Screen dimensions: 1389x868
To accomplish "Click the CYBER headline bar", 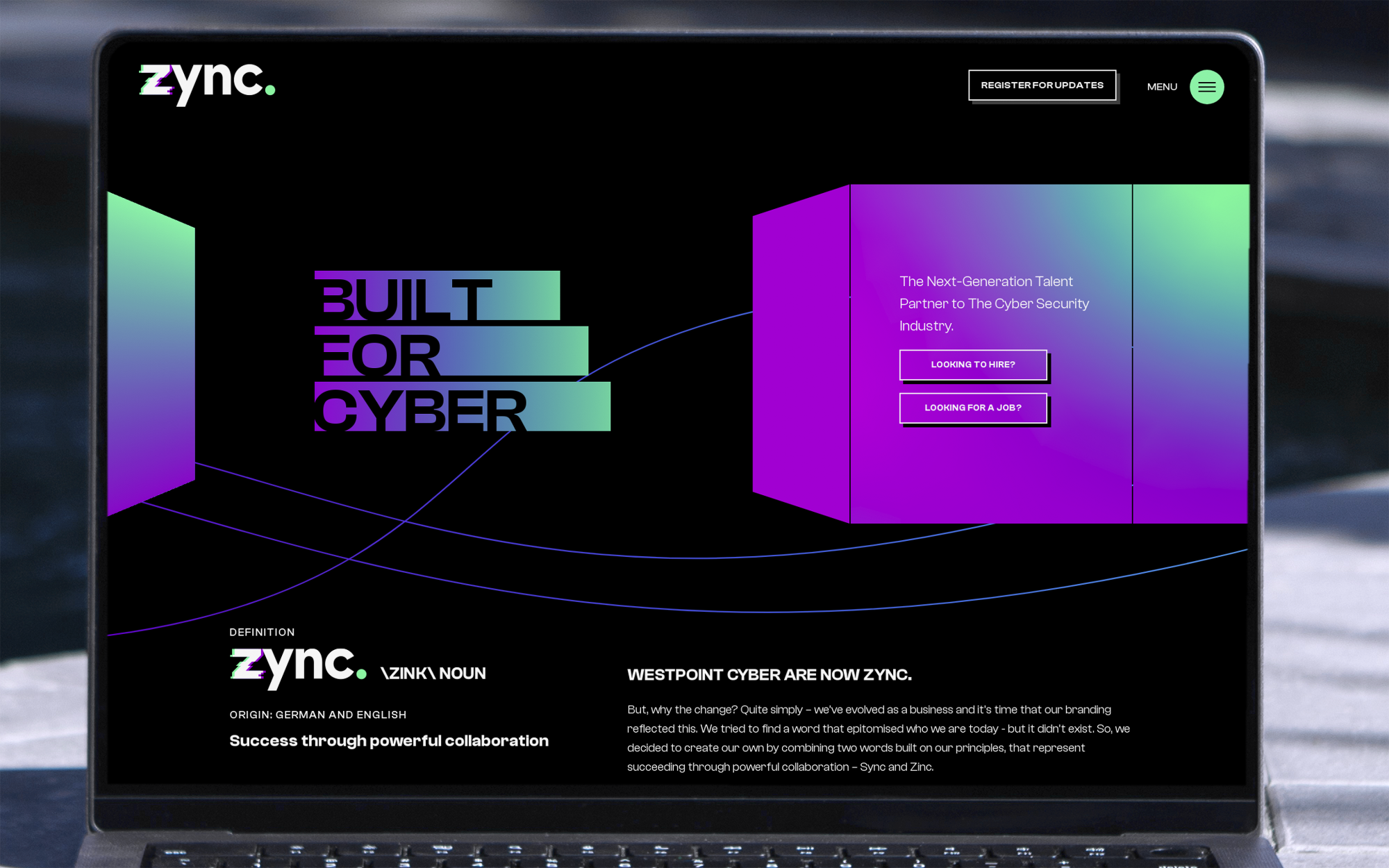I will pyautogui.click(x=463, y=407).
